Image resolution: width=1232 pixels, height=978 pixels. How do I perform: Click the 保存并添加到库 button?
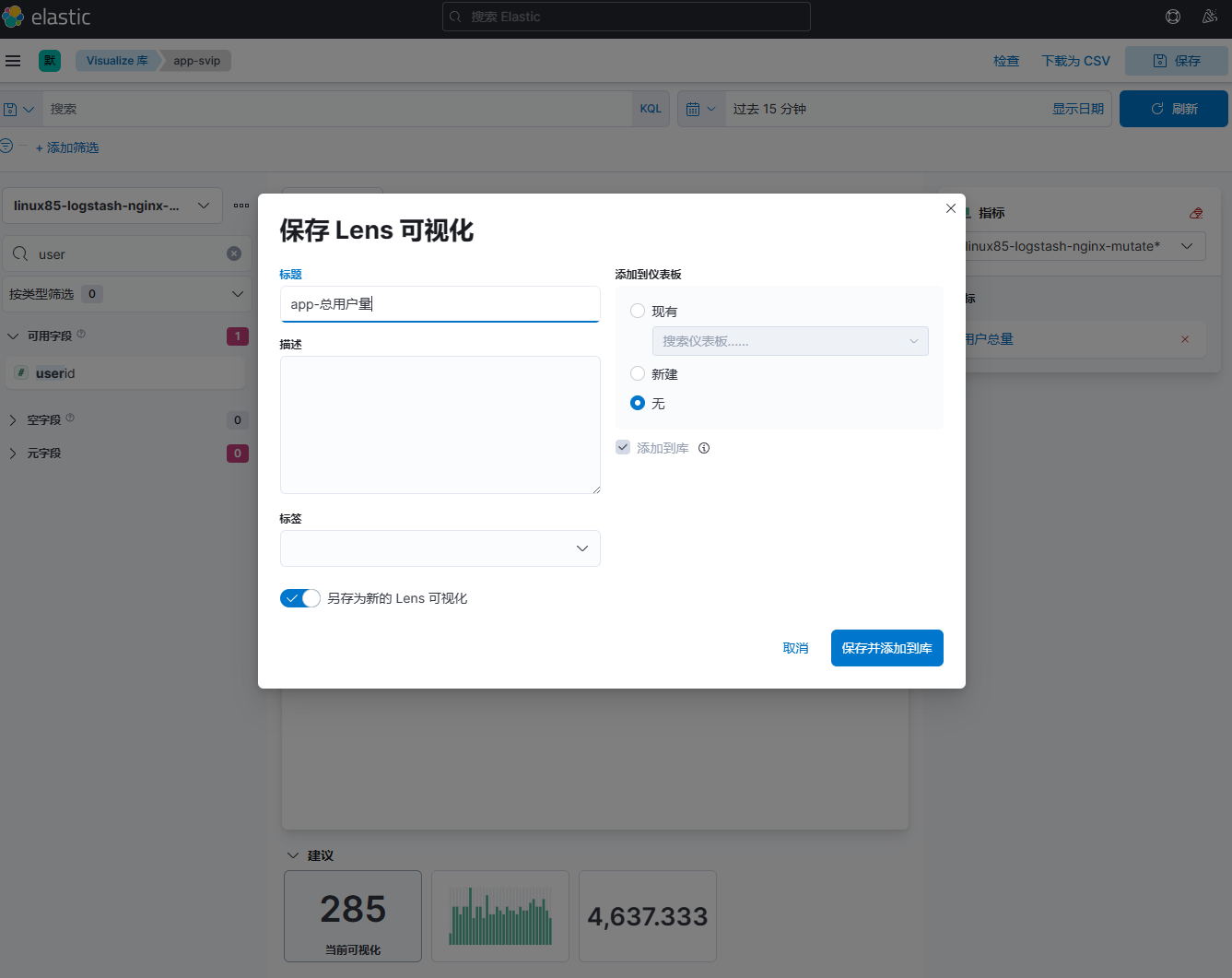[x=886, y=648]
